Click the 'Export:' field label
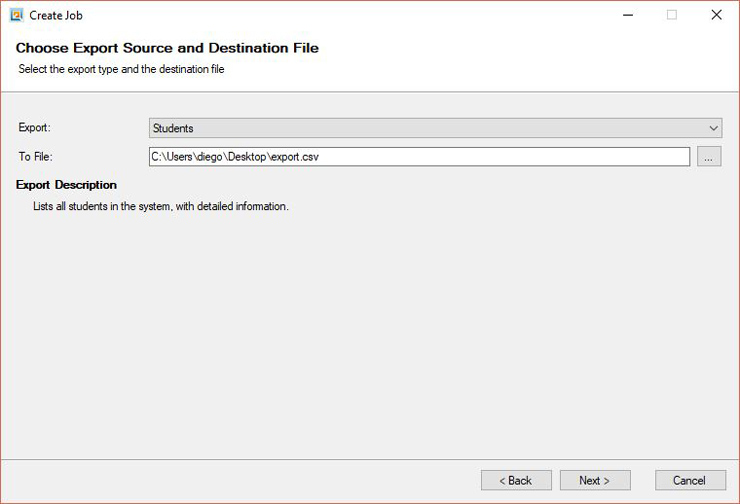Image resolution: width=740 pixels, height=504 pixels. pyautogui.click(x=34, y=127)
